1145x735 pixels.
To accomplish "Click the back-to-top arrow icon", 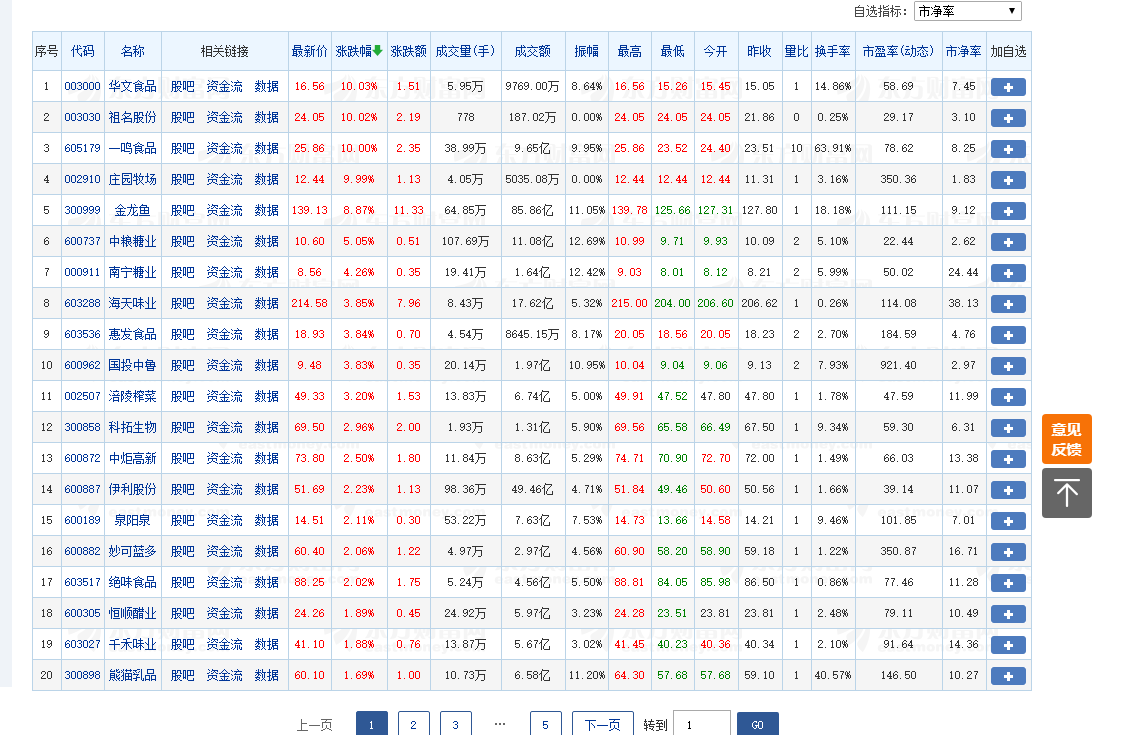I will click(x=1066, y=493).
